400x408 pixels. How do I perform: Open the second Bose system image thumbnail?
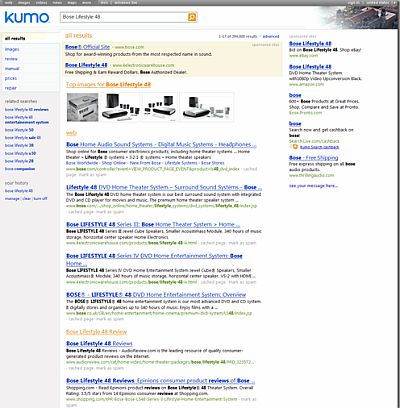[120, 107]
